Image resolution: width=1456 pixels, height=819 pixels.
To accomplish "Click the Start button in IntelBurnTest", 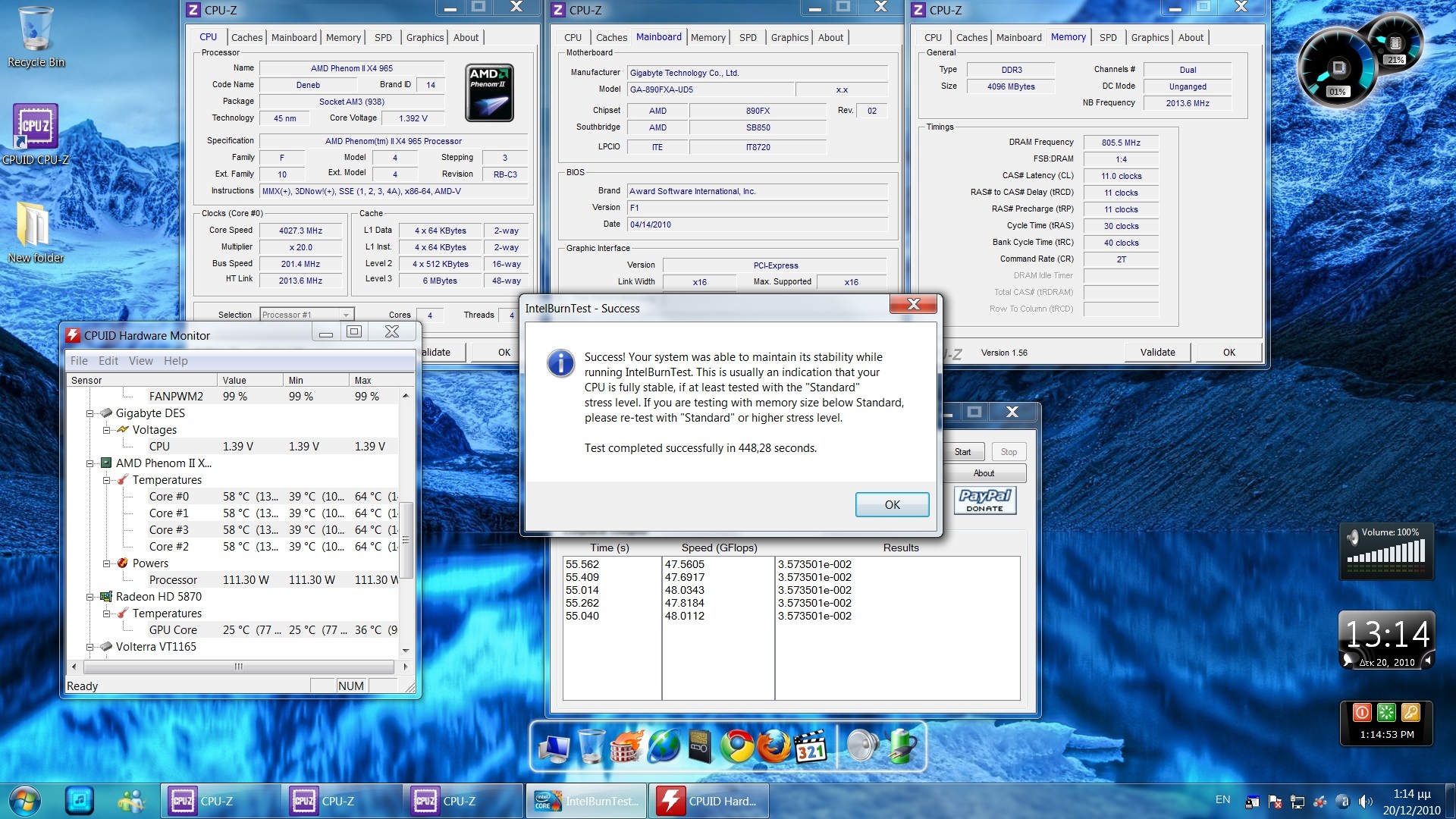I will pyautogui.click(x=963, y=452).
